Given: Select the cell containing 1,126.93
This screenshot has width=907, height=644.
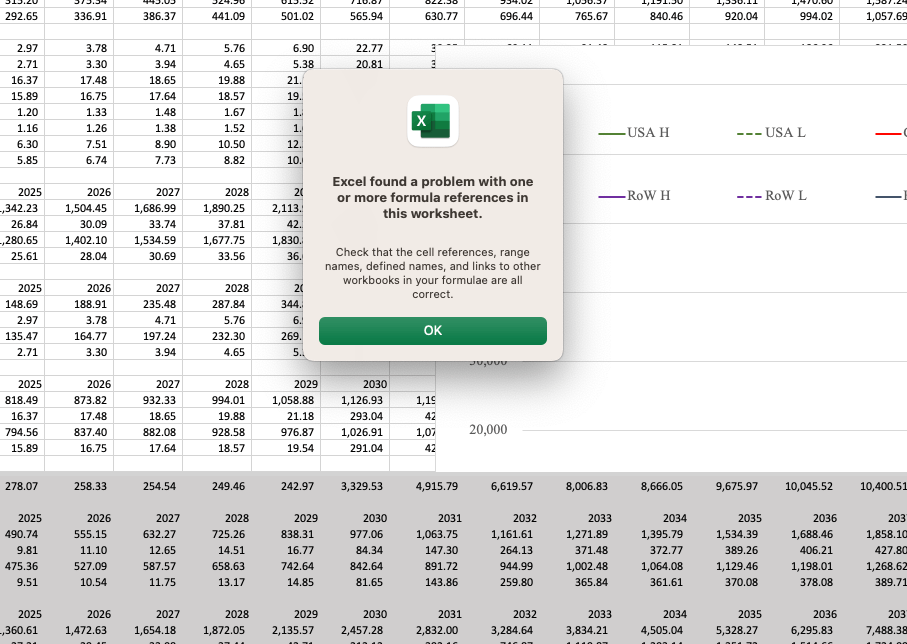Looking at the screenshot, I should (x=355, y=400).
